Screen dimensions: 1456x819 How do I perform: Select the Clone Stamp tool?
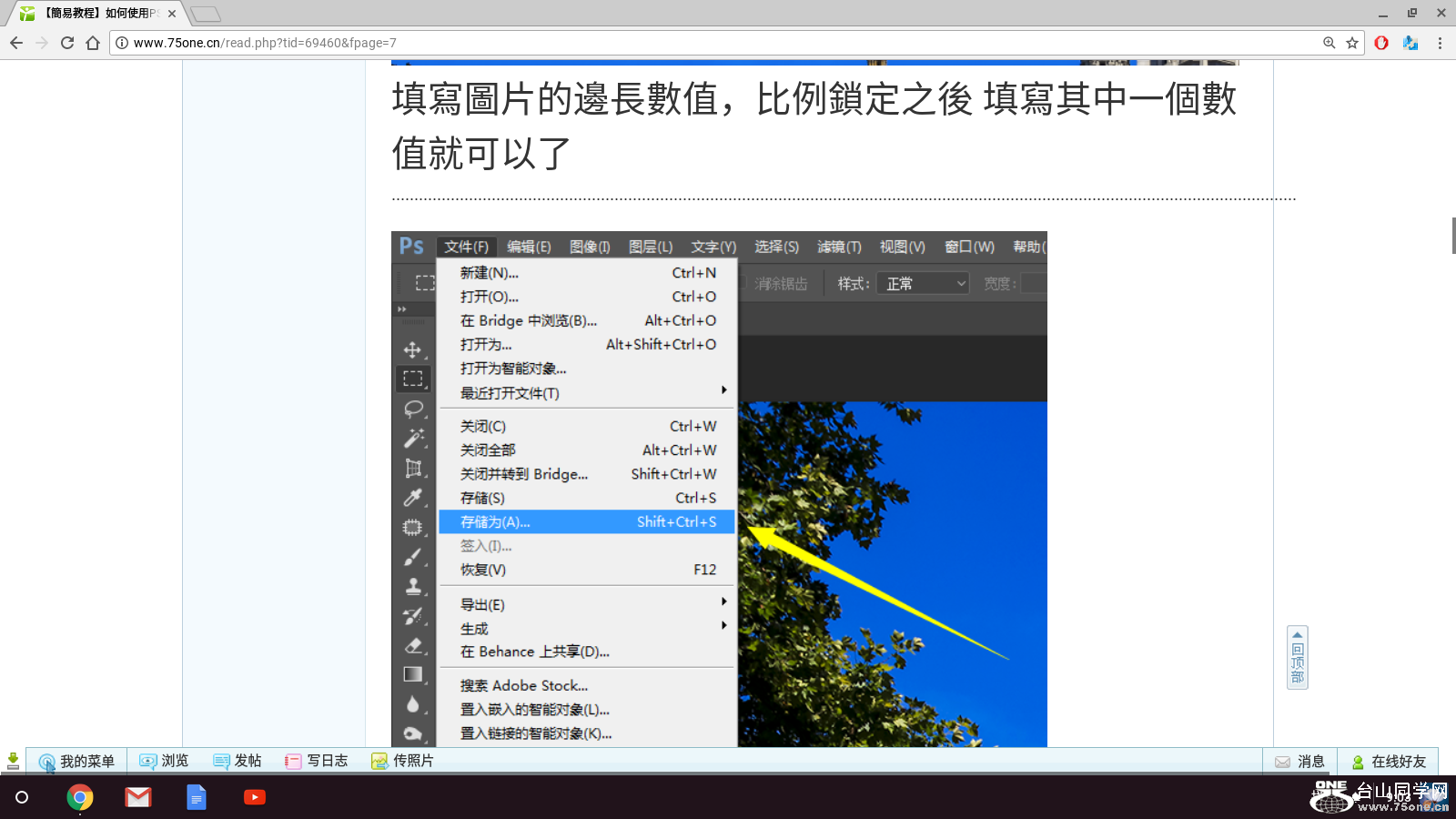point(413,587)
